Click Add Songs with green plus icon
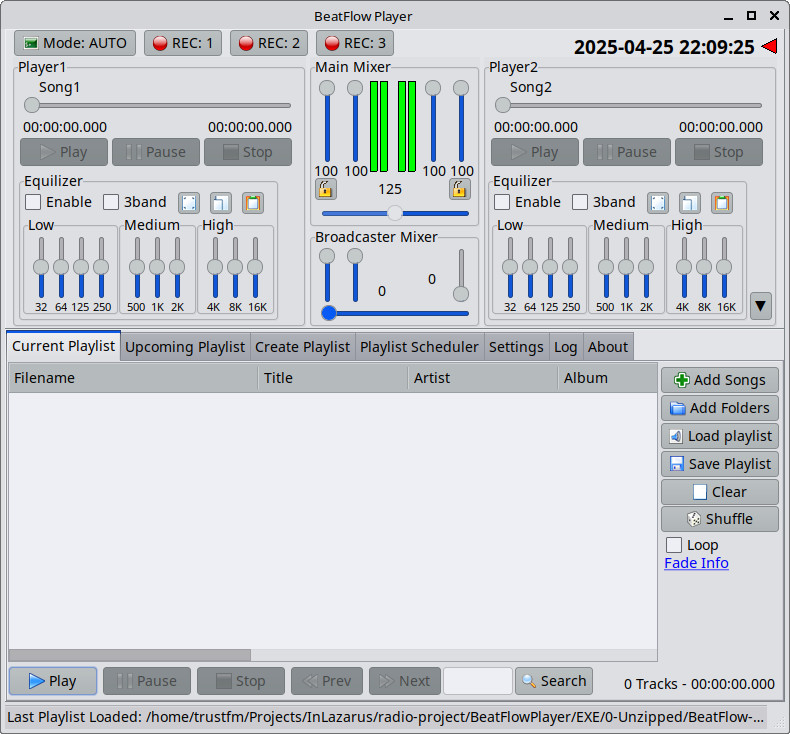Image resolution: width=790 pixels, height=734 pixels. point(719,380)
